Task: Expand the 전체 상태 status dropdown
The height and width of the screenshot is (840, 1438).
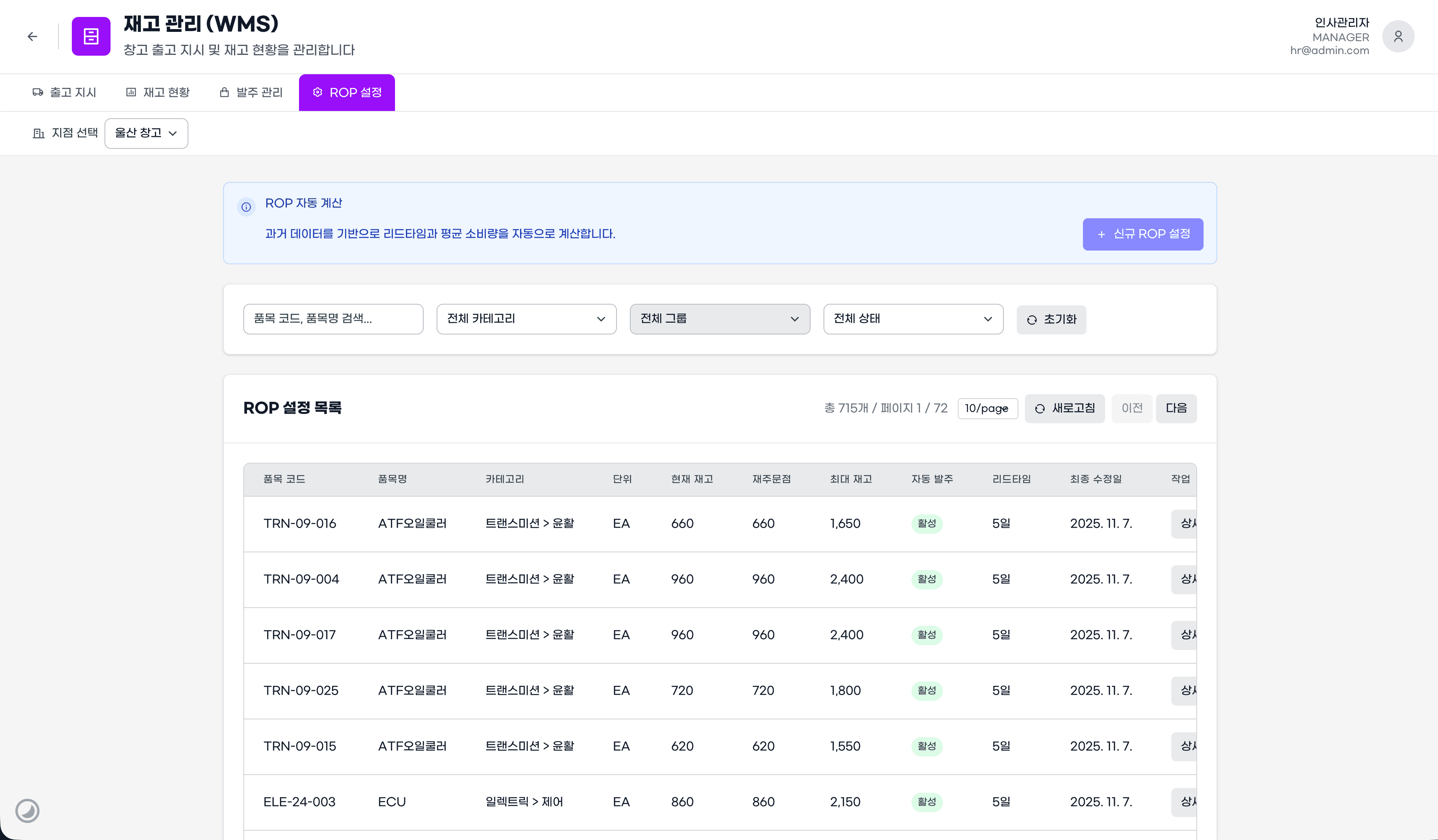Action: coord(912,319)
